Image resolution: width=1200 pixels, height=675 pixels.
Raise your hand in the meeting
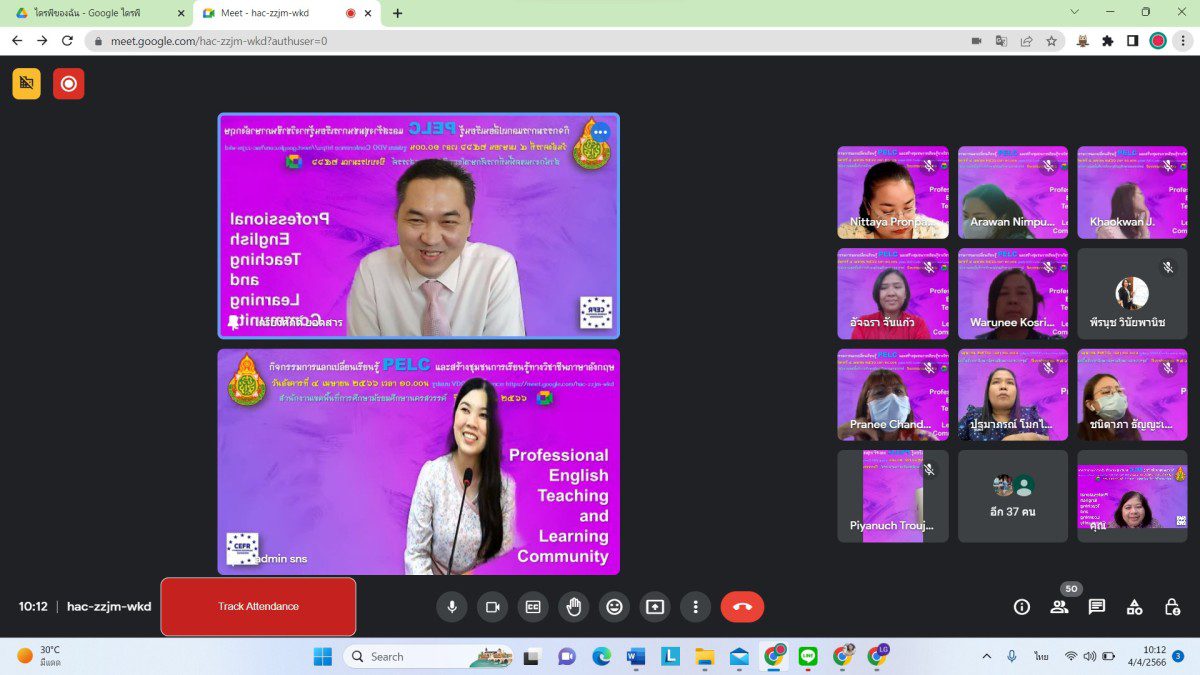[573, 606]
